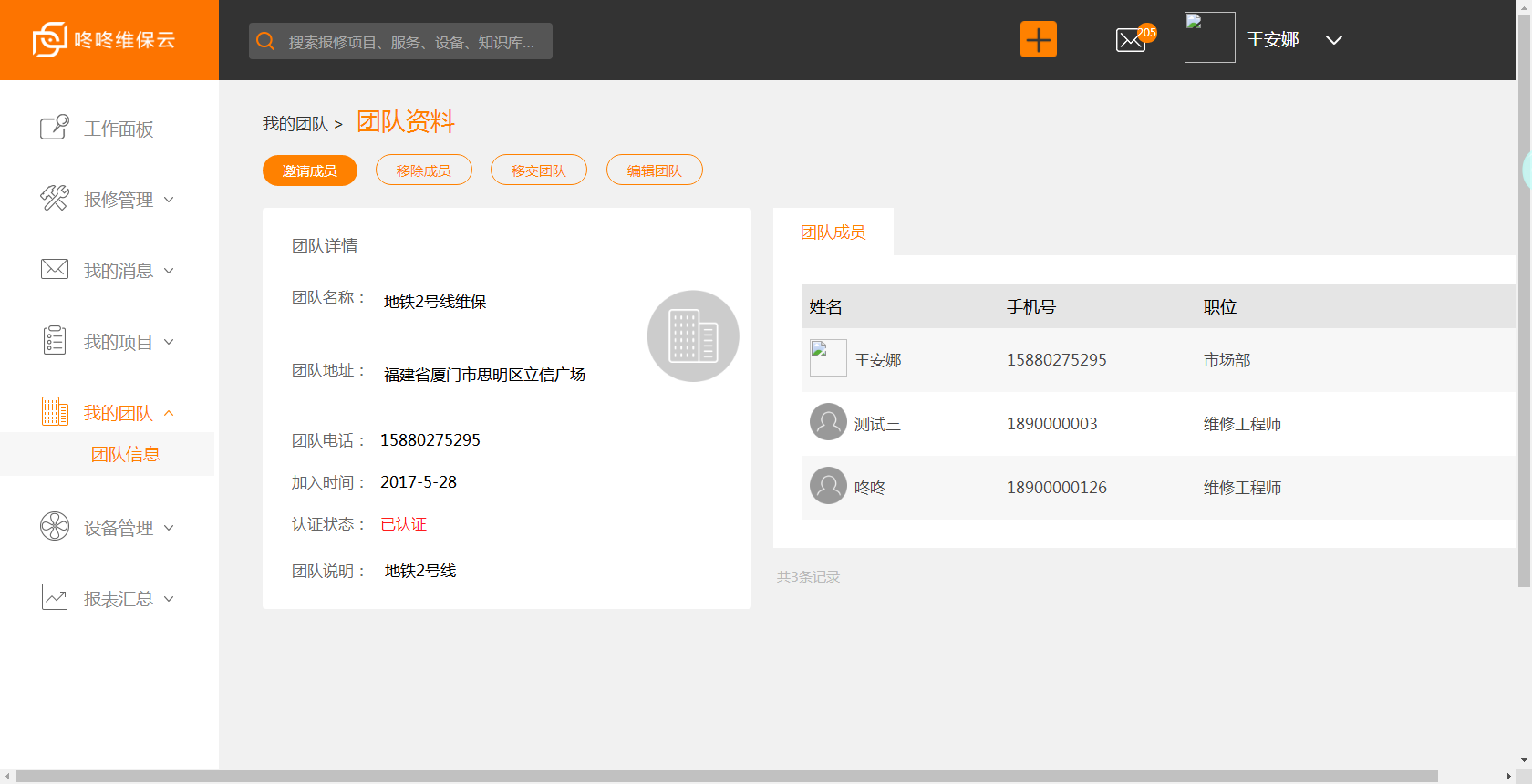Click the 共3条记录 record count

click(x=809, y=577)
